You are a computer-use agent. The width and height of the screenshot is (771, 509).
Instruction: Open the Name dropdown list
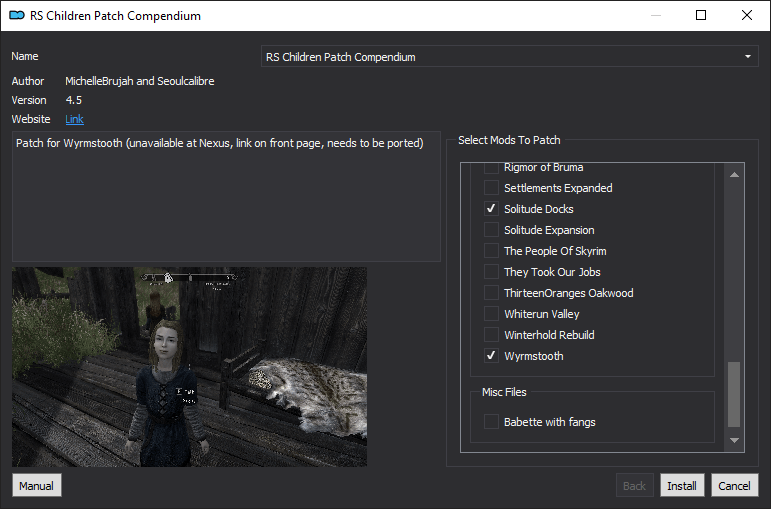pos(509,57)
